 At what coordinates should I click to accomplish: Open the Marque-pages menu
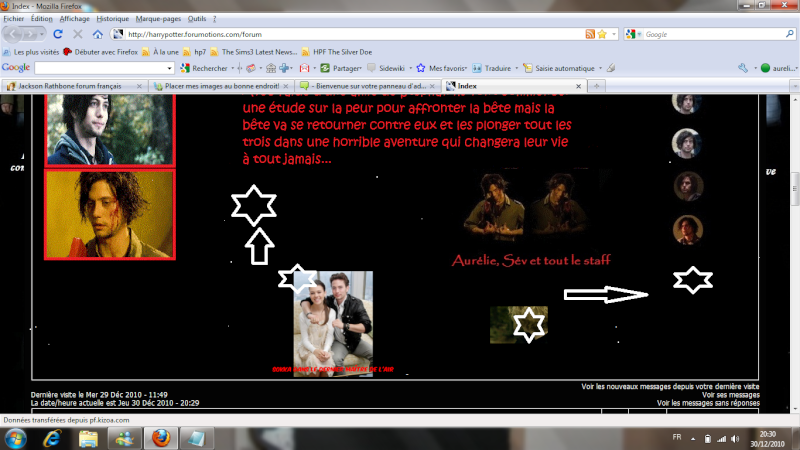(x=158, y=18)
